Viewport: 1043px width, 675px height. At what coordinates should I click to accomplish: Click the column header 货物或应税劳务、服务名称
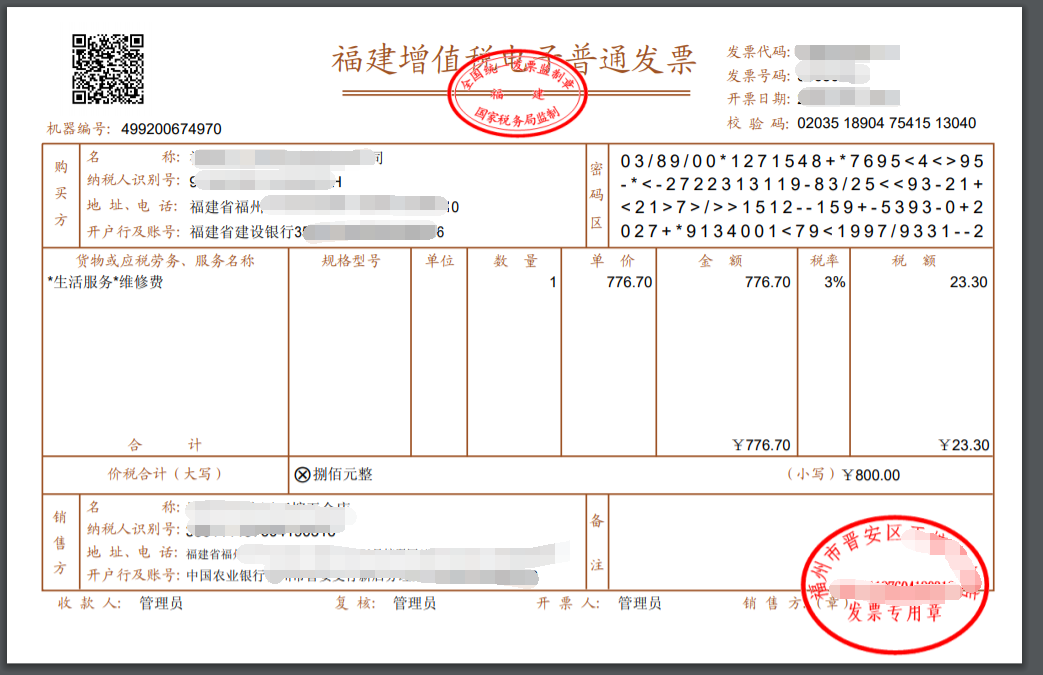click(x=165, y=261)
